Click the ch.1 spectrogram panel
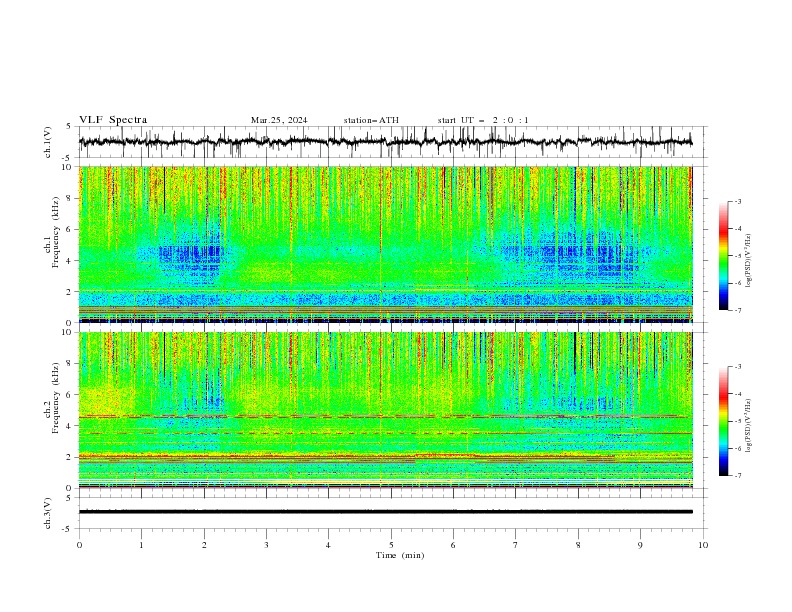 pos(385,244)
